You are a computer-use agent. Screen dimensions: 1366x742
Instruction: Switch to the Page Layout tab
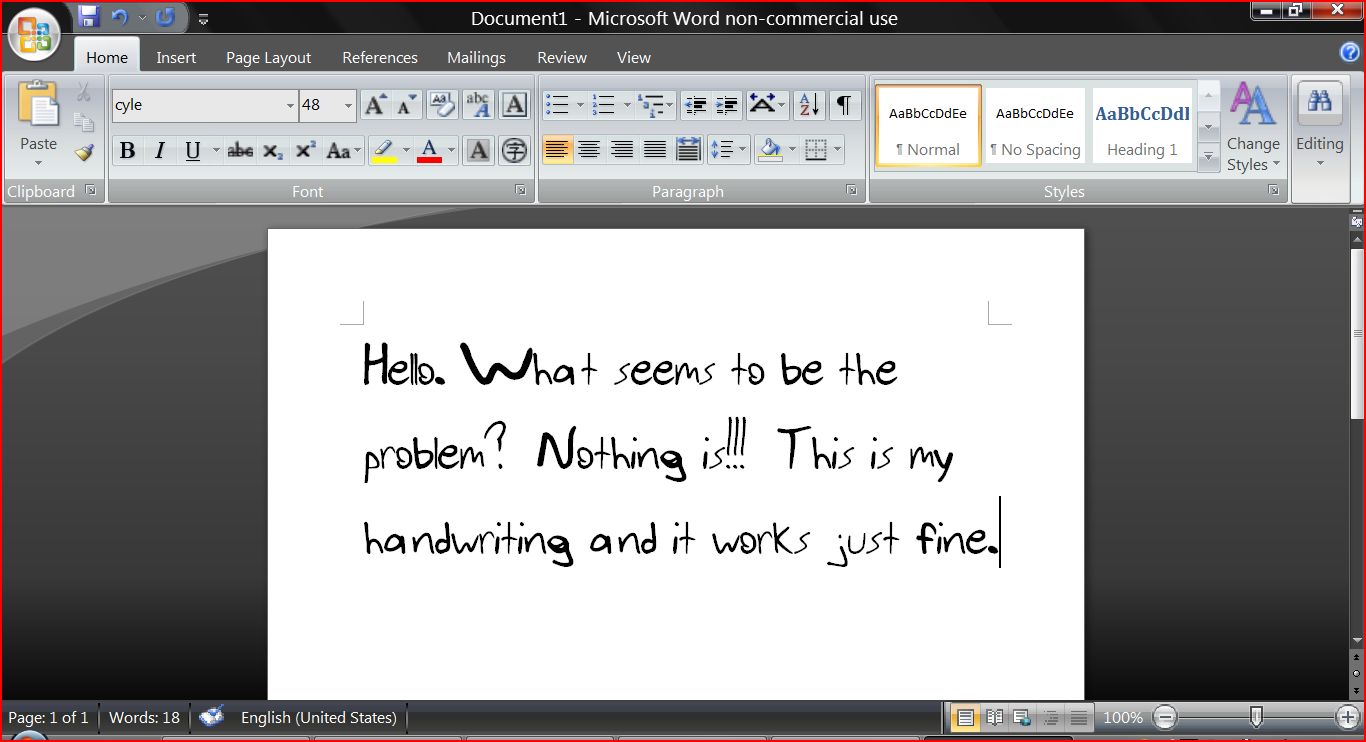tap(268, 57)
